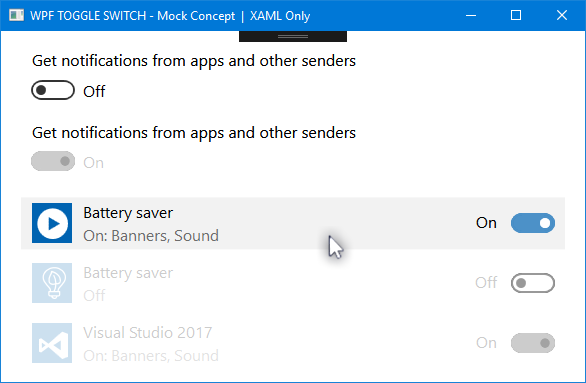Click the dark grip handle at the top center

tap(293, 36)
